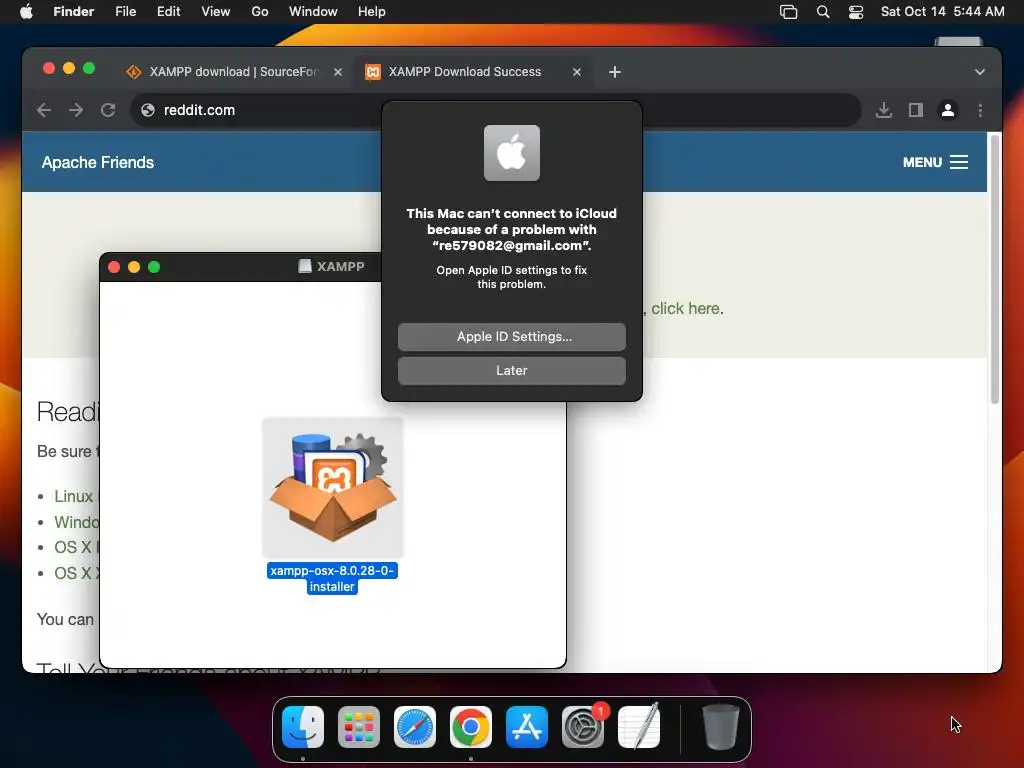Open the MENU hamburger on Apache Friends
The width and height of the screenshot is (1024, 768).
pos(935,162)
